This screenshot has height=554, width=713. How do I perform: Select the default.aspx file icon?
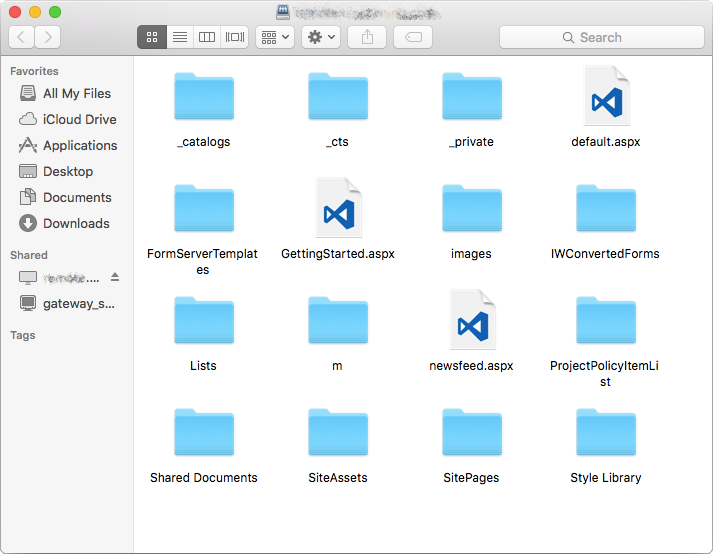pyautogui.click(x=606, y=98)
